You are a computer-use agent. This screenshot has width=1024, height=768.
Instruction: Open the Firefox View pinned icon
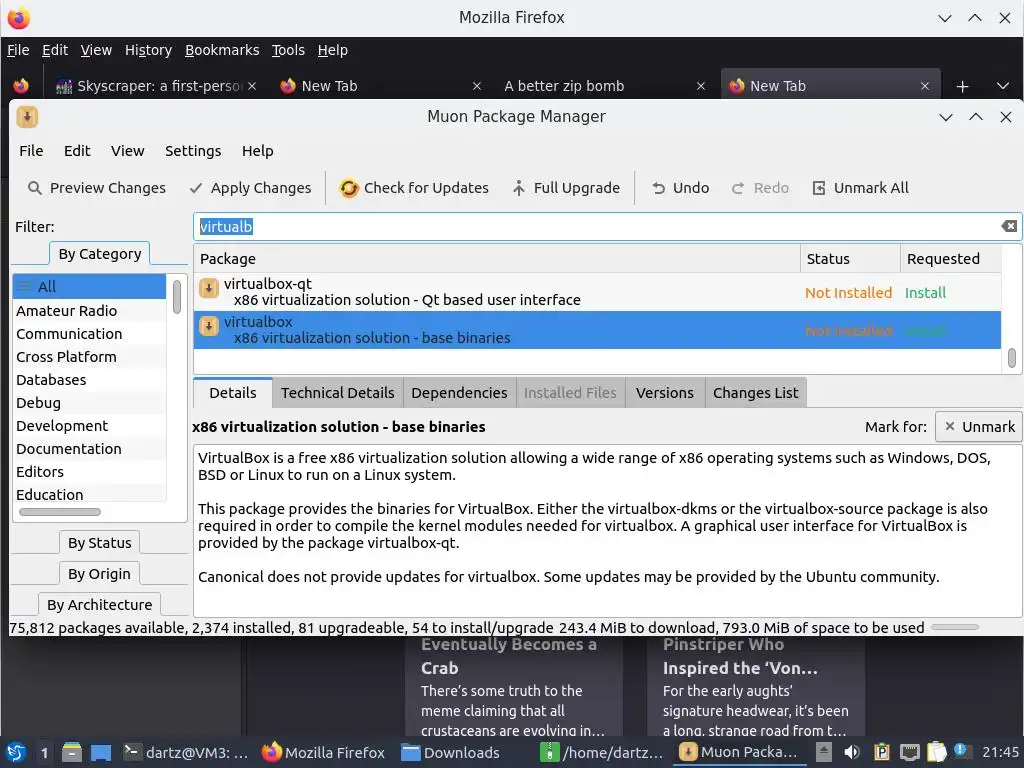(x=21, y=86)
